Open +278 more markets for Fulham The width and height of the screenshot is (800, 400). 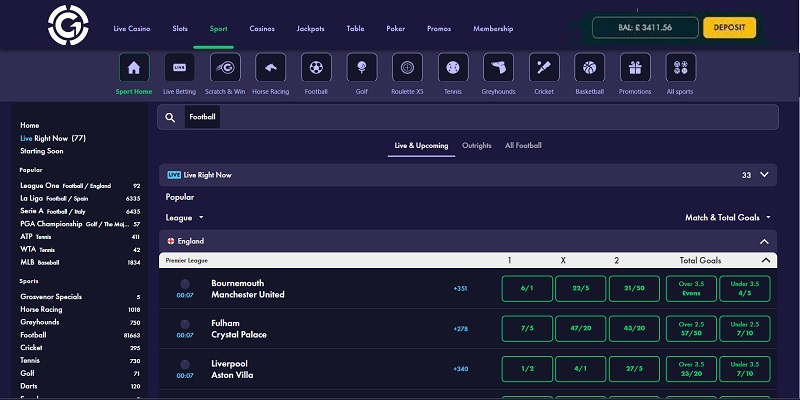[460, 329]
